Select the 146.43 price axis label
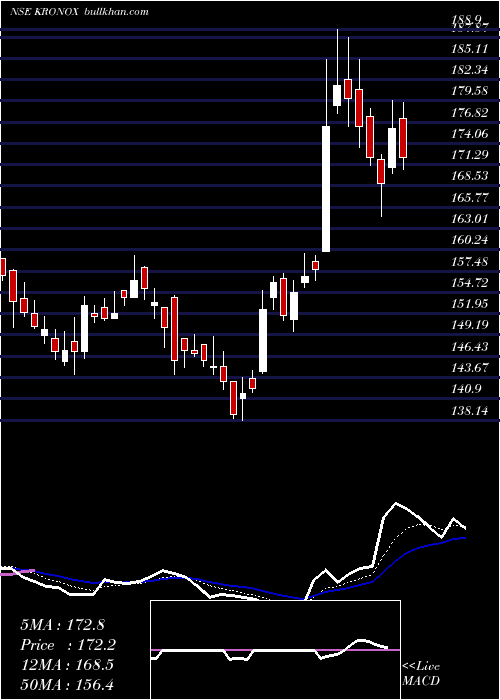Screen dimensions: 500x700 coord(470,346)
